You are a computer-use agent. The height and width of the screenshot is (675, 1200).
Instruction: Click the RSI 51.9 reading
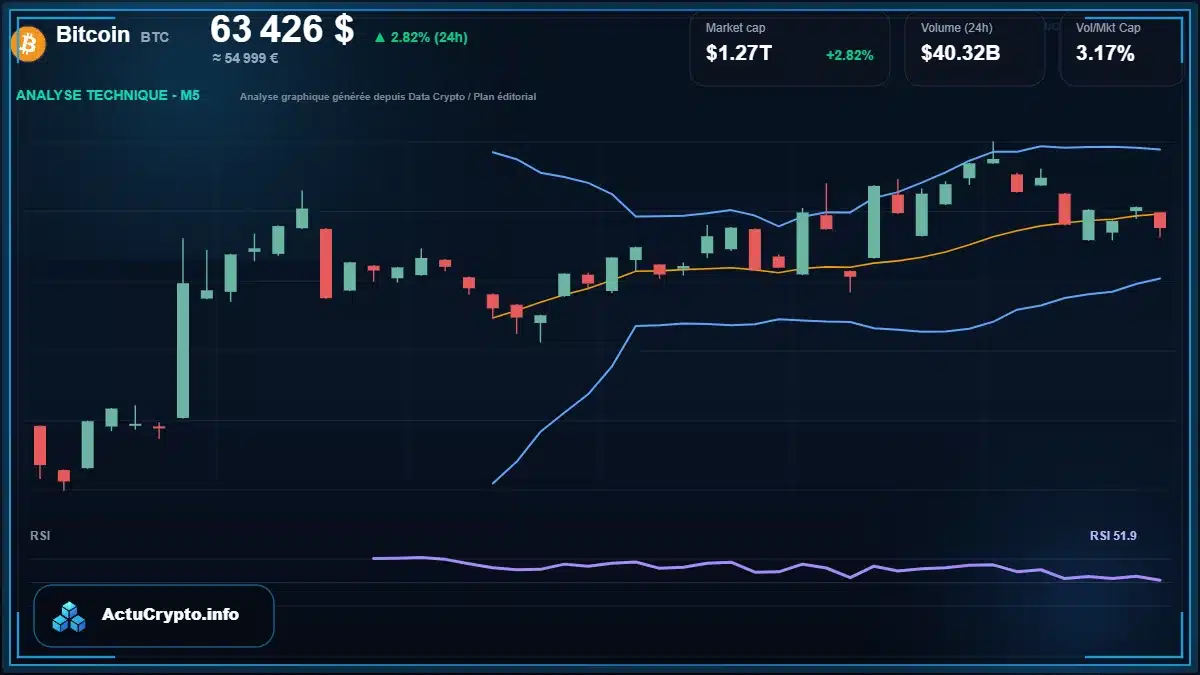[x=1113, y=536]
